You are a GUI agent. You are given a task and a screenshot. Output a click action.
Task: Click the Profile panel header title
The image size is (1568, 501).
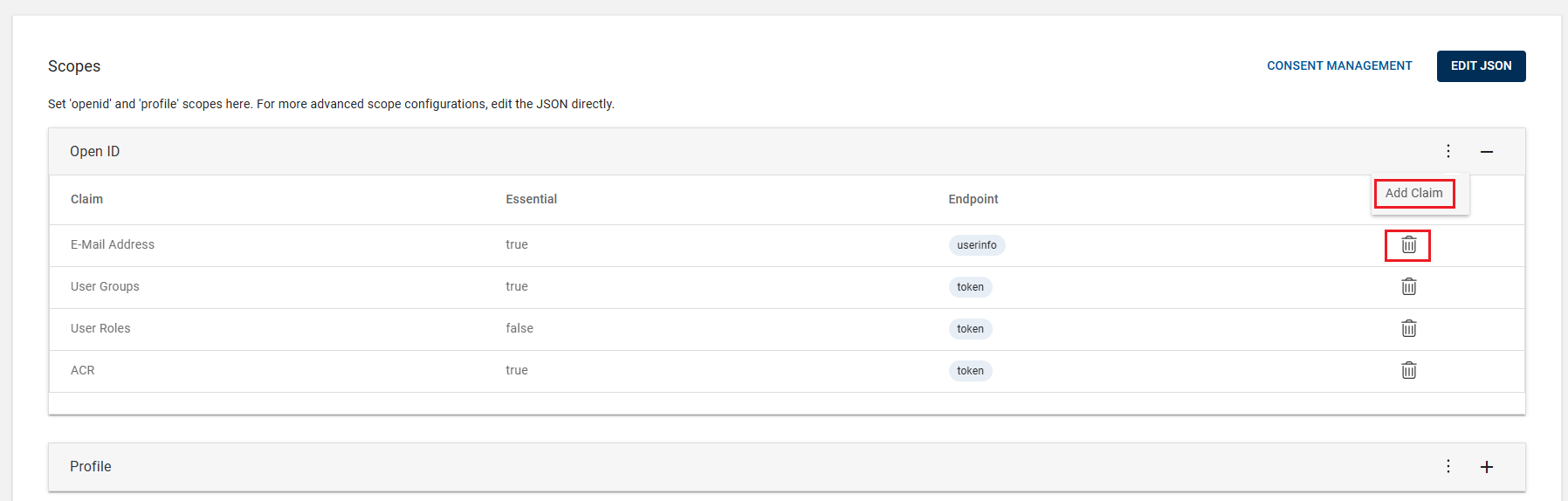coord(90,467)
